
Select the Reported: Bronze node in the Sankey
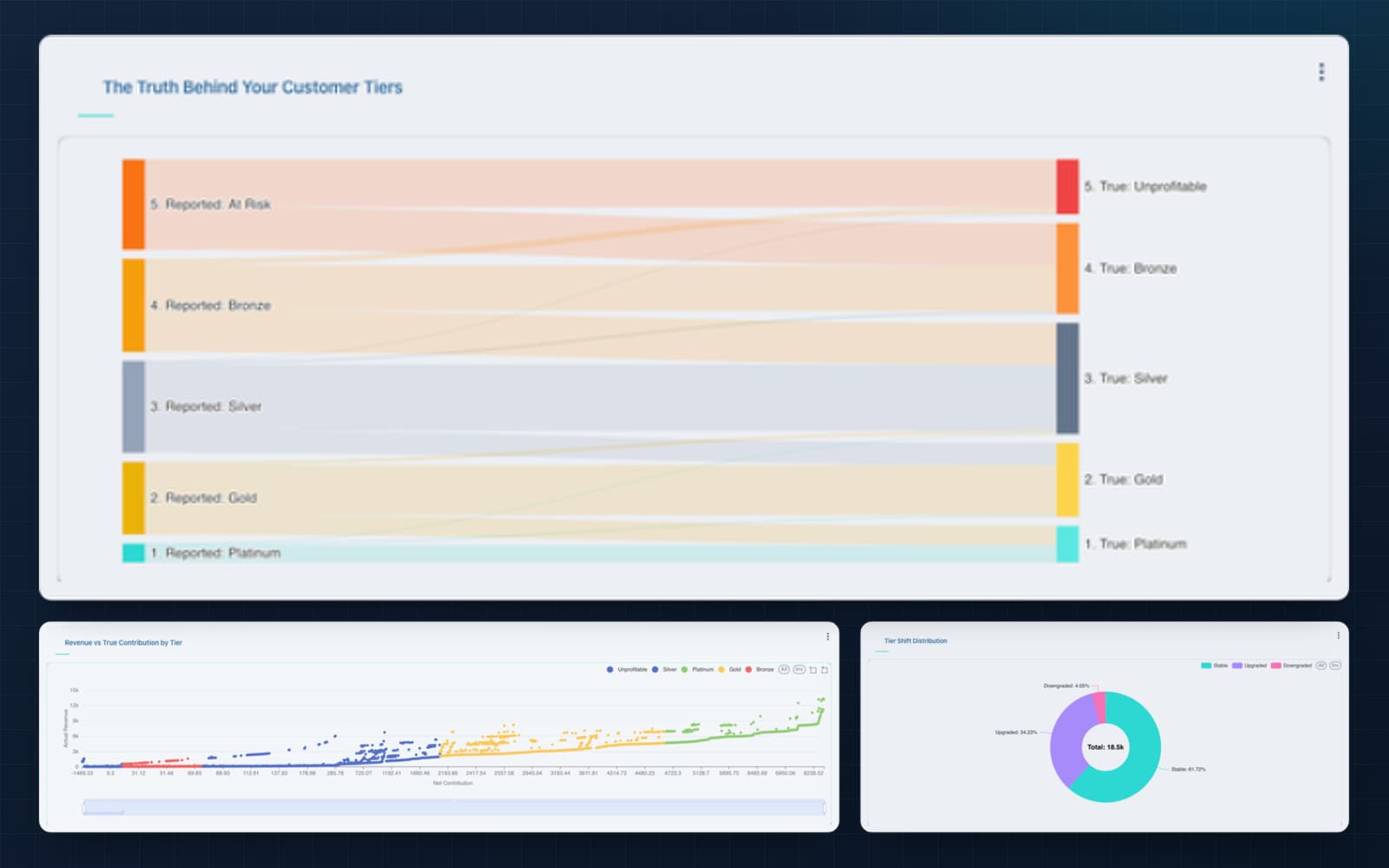click(x=134, y=306)
